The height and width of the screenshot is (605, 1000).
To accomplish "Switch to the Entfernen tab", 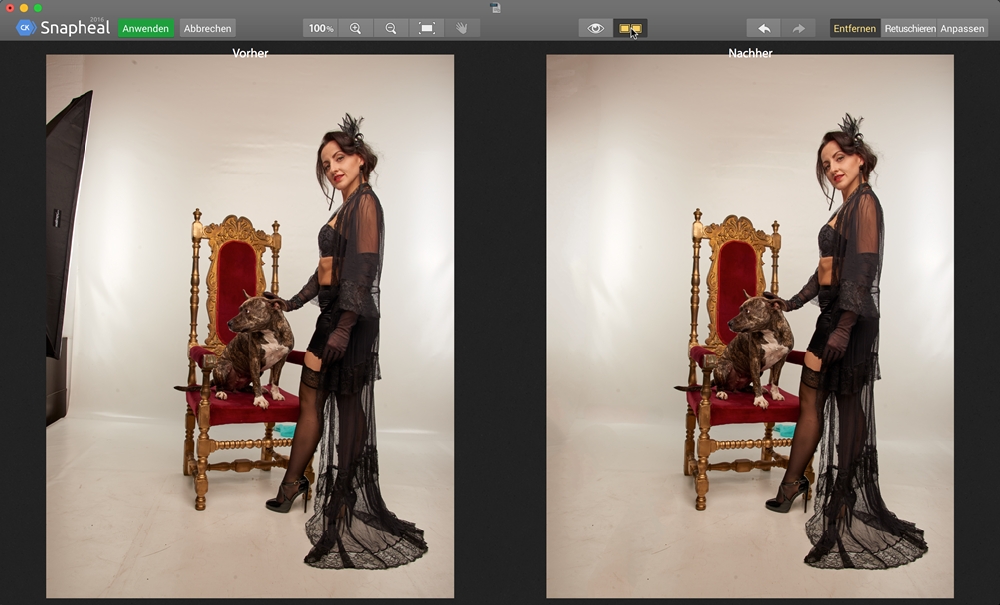I will tap(855, 28).
